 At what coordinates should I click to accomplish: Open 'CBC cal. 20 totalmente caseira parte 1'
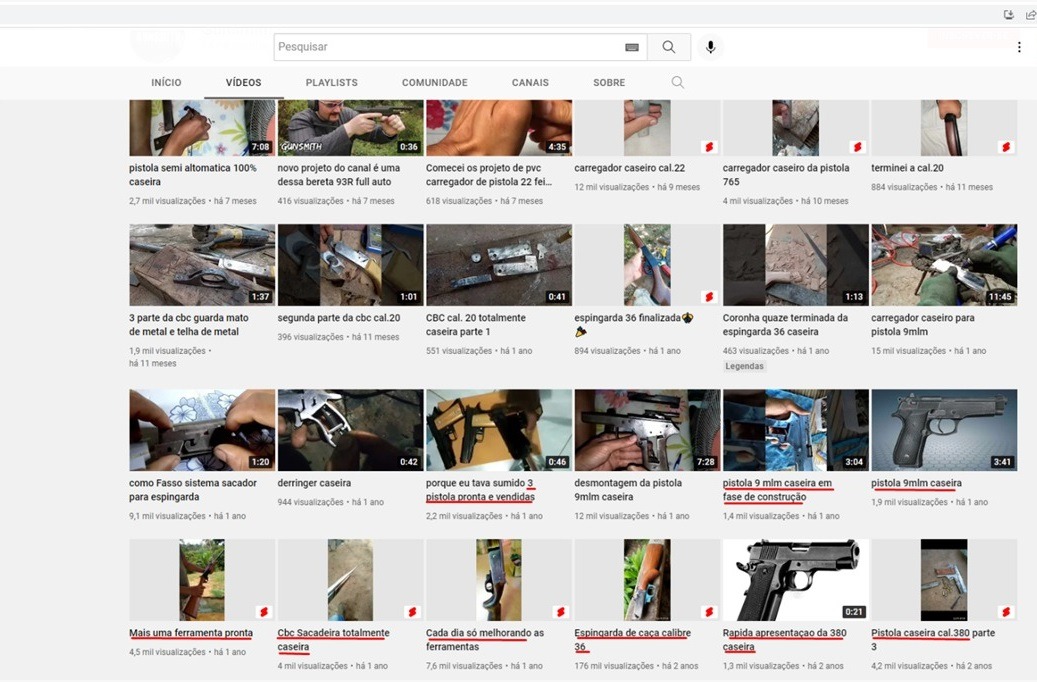pos(476,325)
